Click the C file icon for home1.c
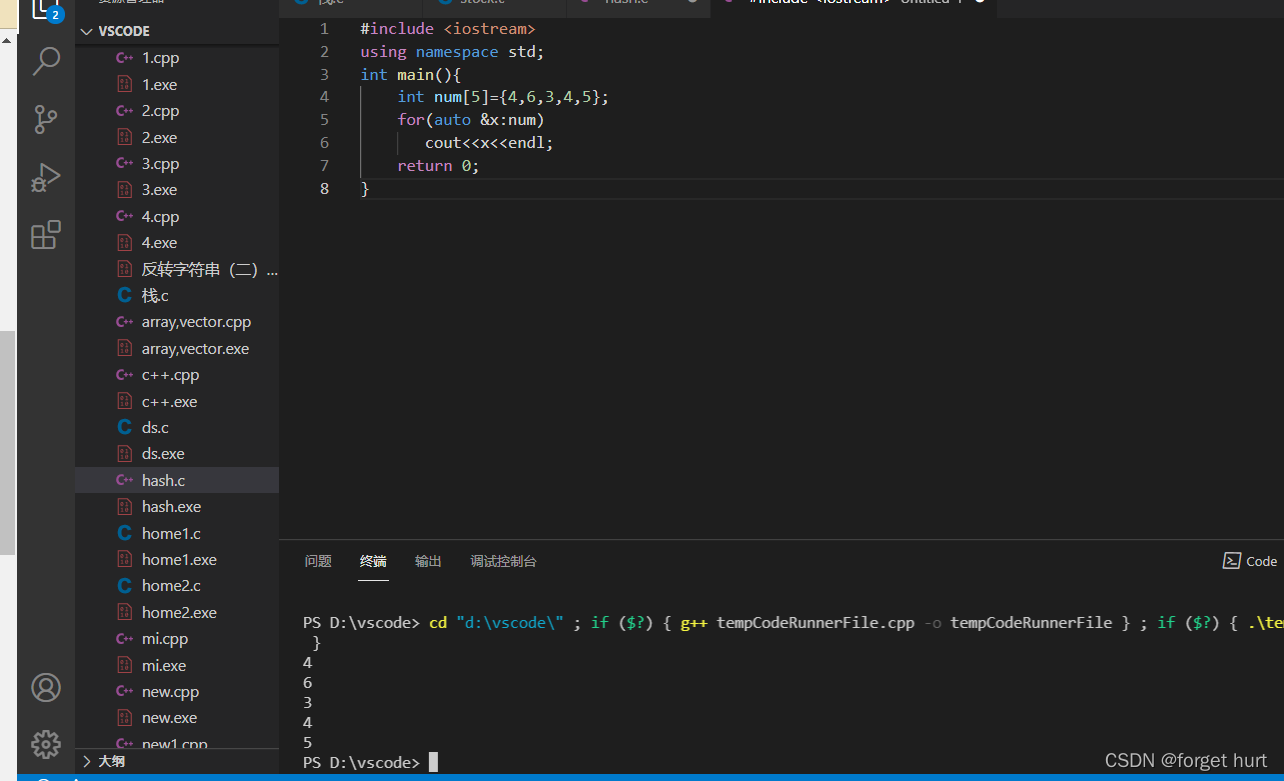The width and height of the screenshot is (1284, 781). 125,533
